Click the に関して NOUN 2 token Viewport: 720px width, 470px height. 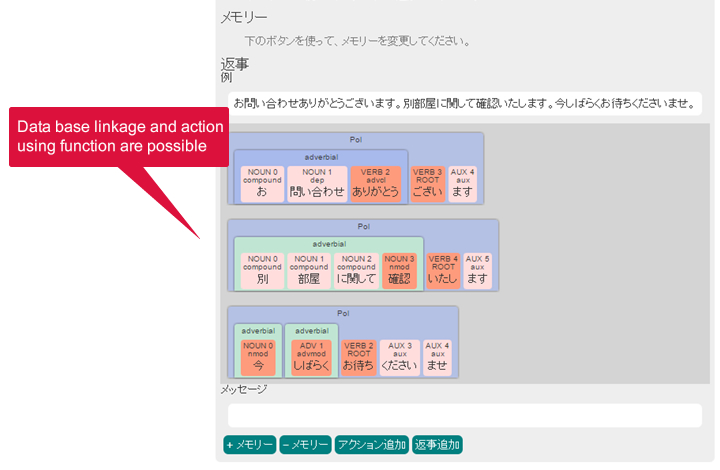(x=356, y=271)
